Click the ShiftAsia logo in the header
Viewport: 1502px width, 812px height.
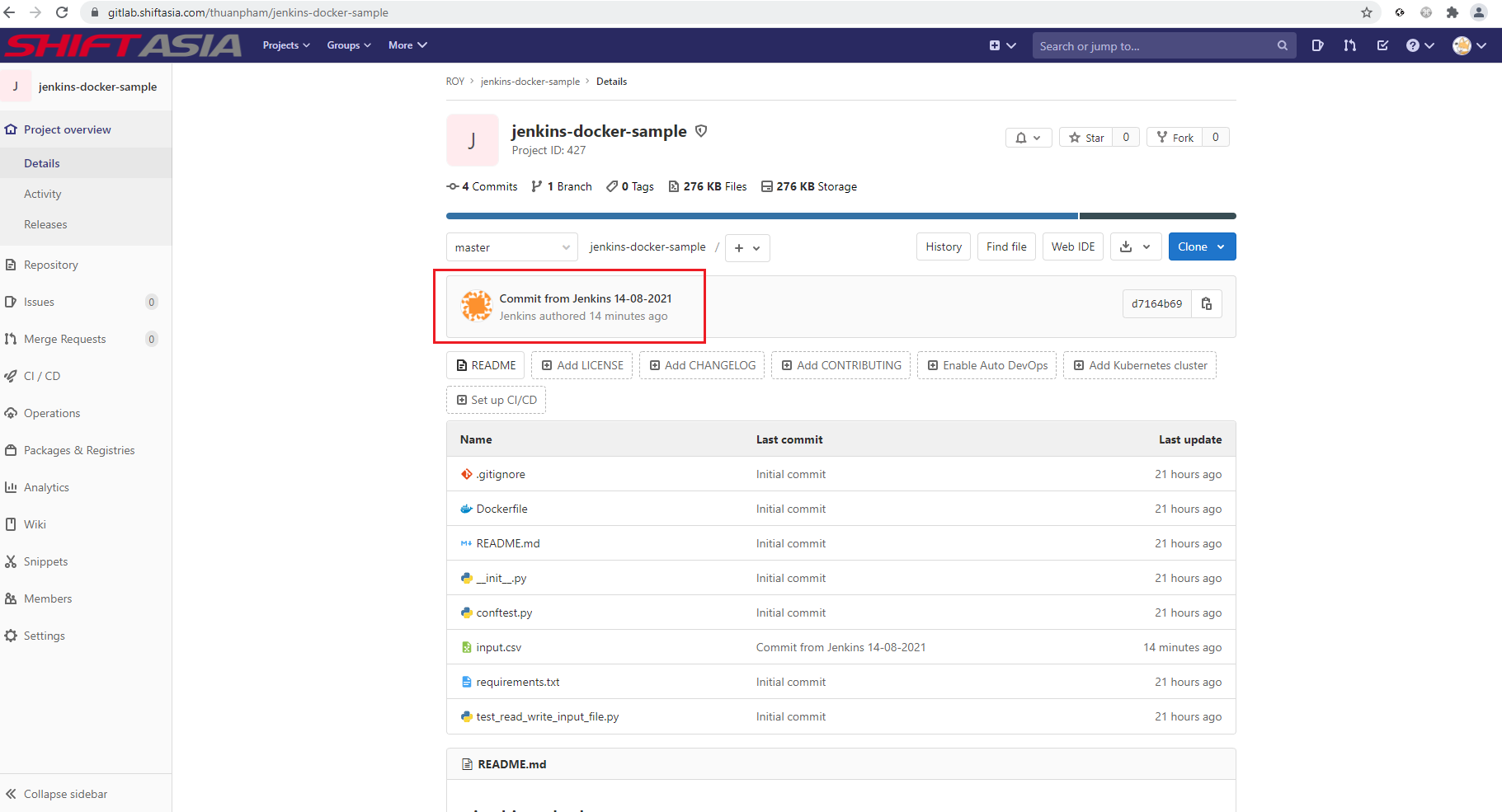click(124, 45)
